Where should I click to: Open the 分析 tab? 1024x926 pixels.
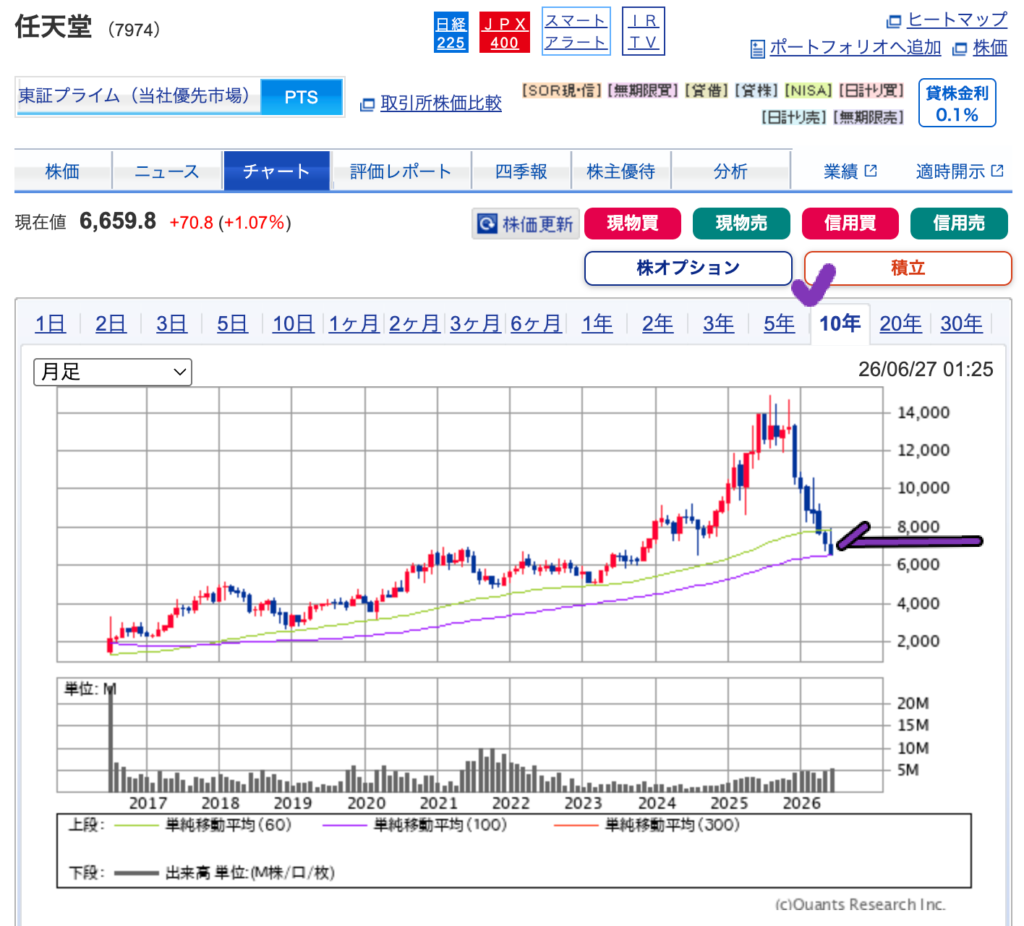[x=731, y=171]
